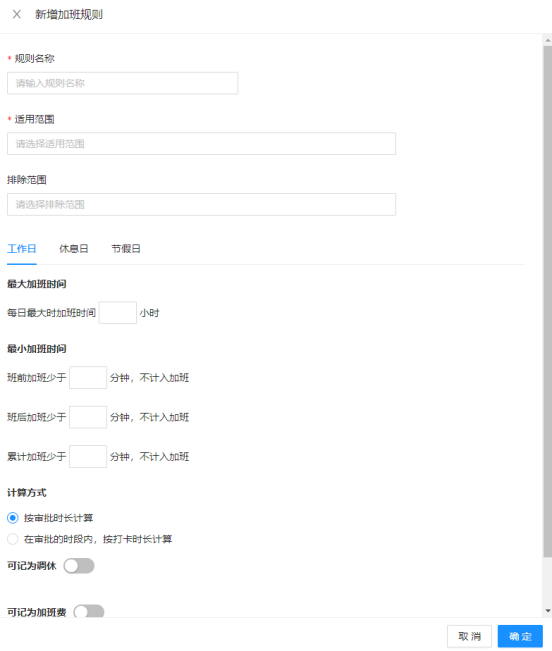Click the vertical scrollbar thumb
Viewport: 552px width, 651px height.
(x=548, y=301)
